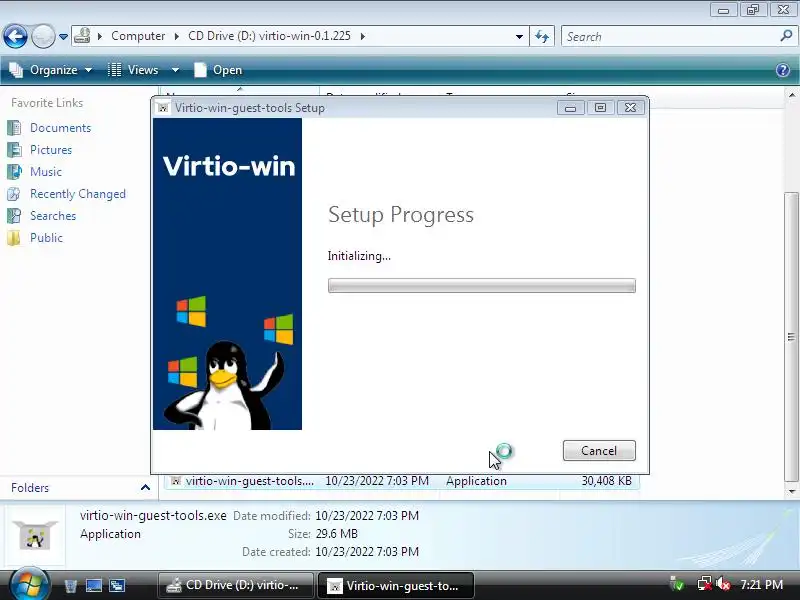Open the Windows Start orb
Image resolution: width=800 pixels, height=600 pixels.
(29, 584)
